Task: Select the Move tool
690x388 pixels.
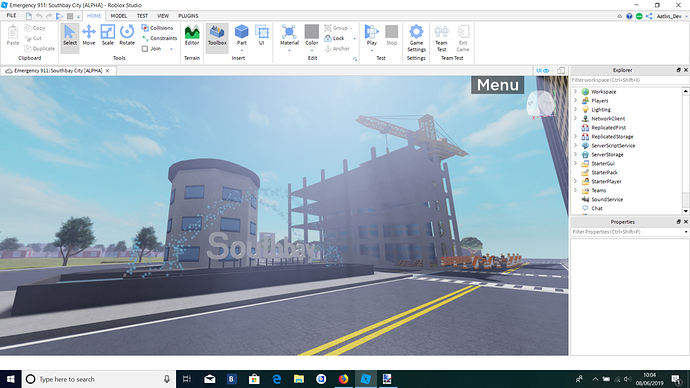Action: click(88, 35)
